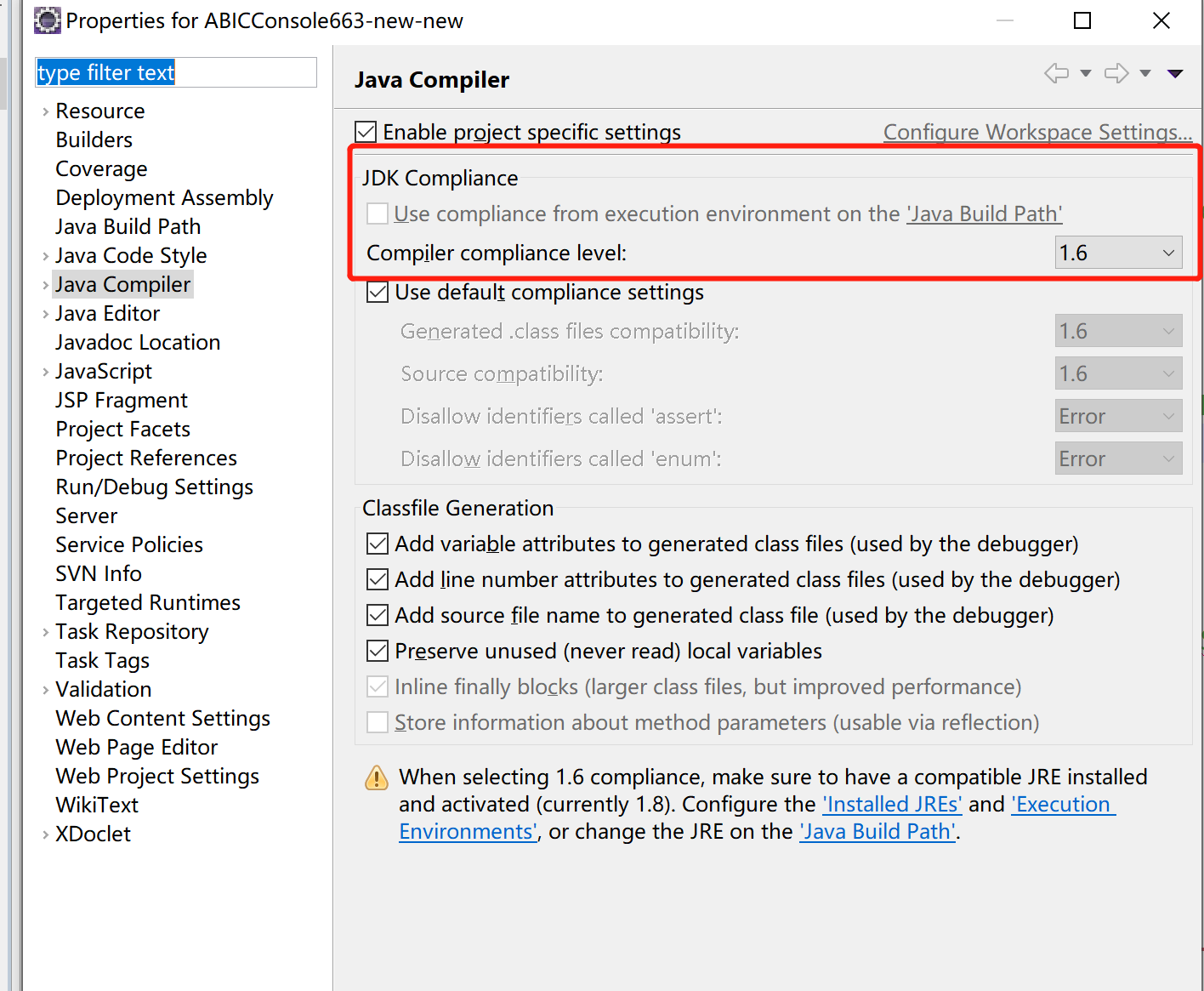This screenshot has width=1204, height=991.
Task: Click the back navigation arrow
Action: (x=1056, y=73)
